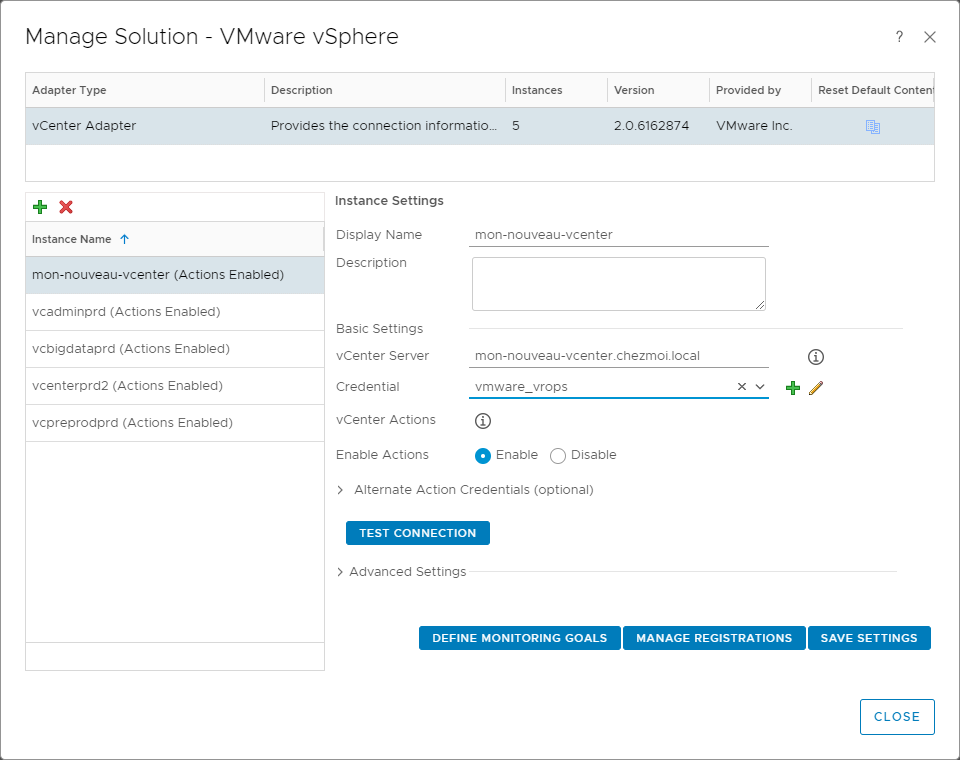
Task: Click the red X delete instance icon
Action: click(66, 207)
